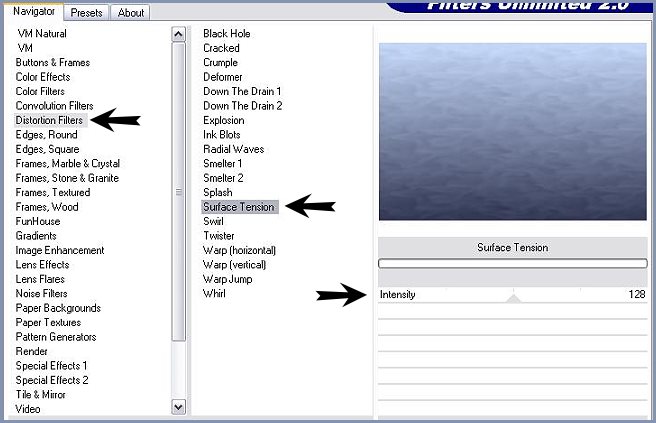Open the About tab
Image resolution: width=656 pixels, height=423 pixels.
coord(131,13)
